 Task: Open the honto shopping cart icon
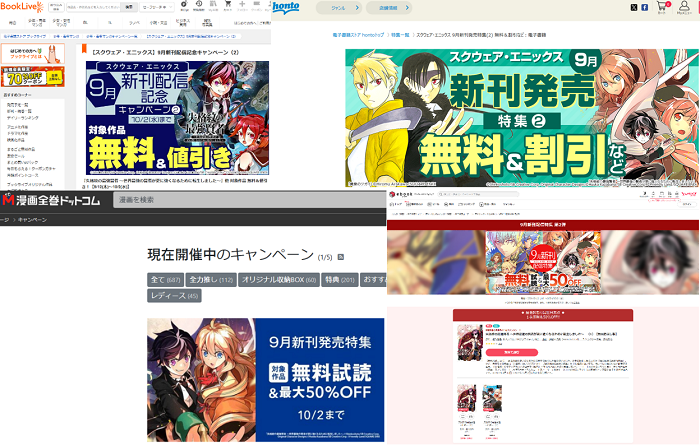pos(662,7)
